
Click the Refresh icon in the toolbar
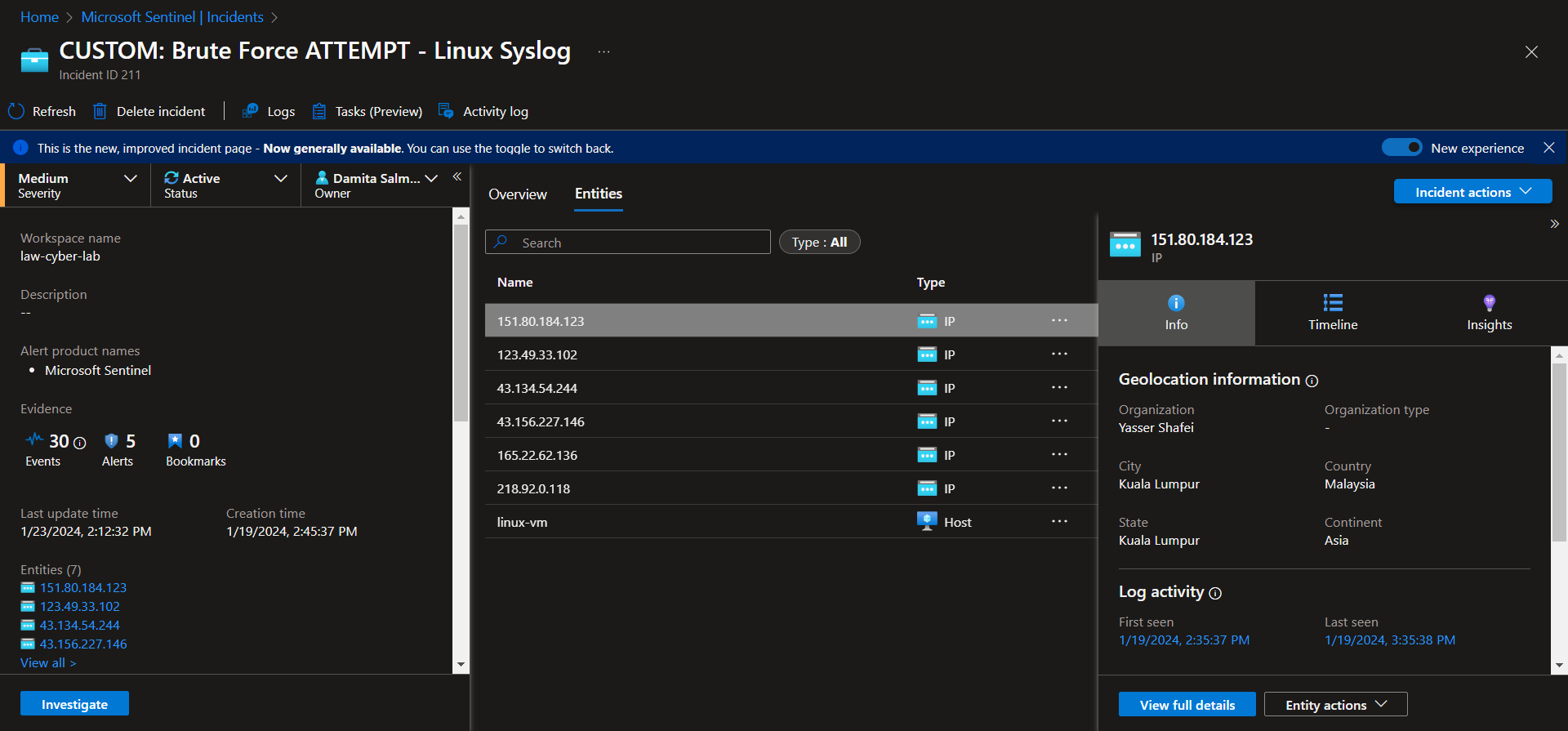16,111
